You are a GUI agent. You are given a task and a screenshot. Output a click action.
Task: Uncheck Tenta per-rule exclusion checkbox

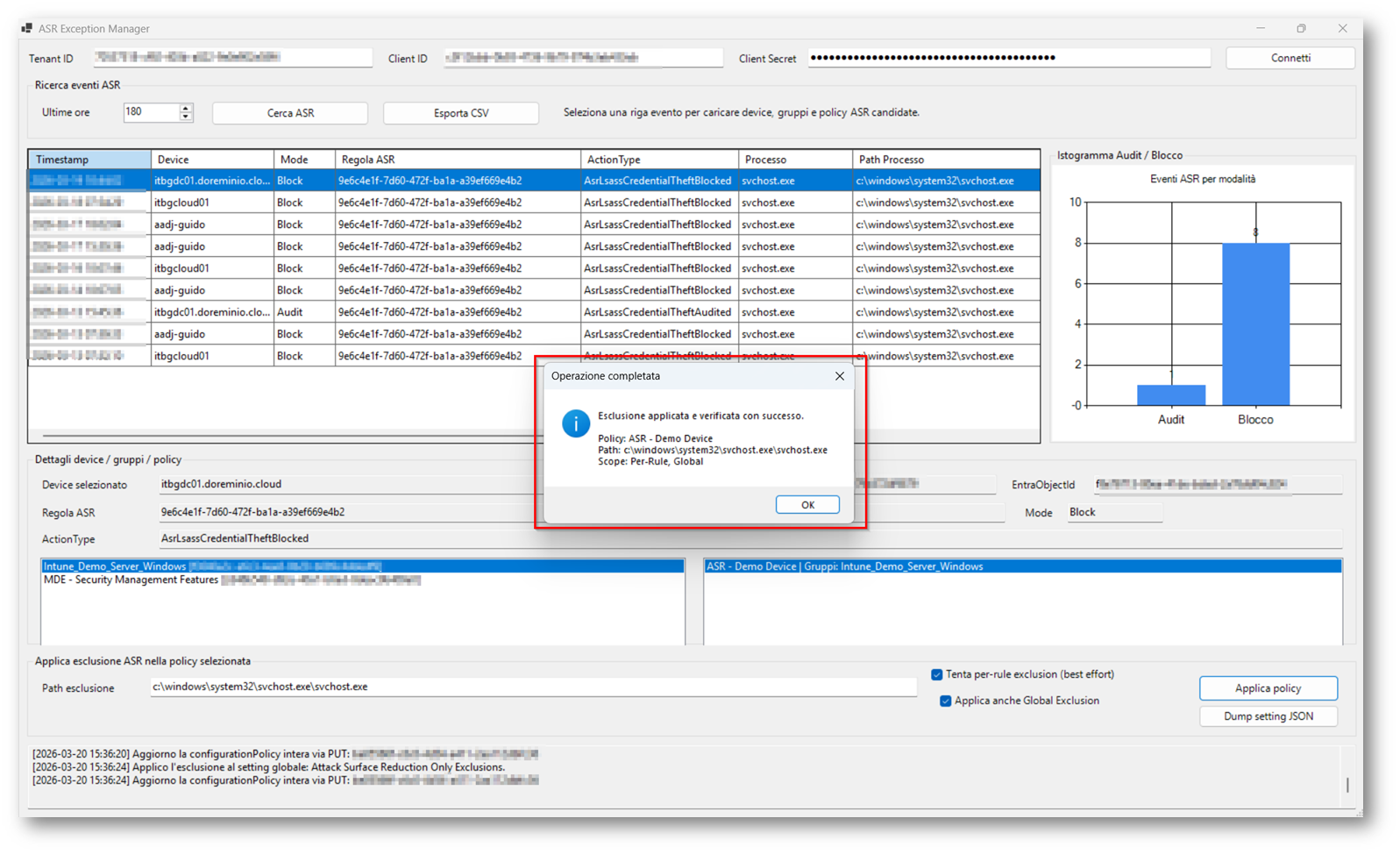(936, 675)
